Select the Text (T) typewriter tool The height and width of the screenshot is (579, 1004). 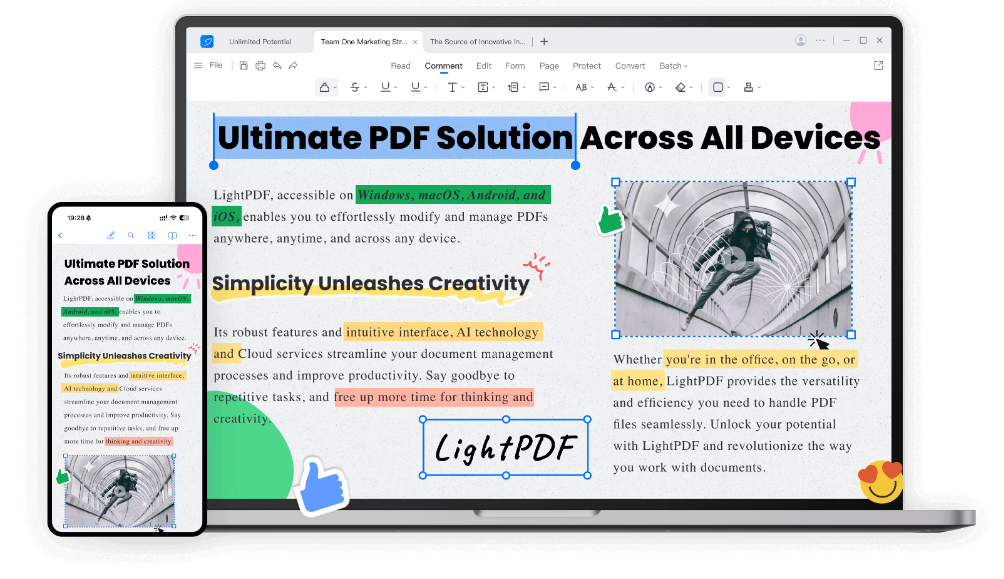coord(452,87)
